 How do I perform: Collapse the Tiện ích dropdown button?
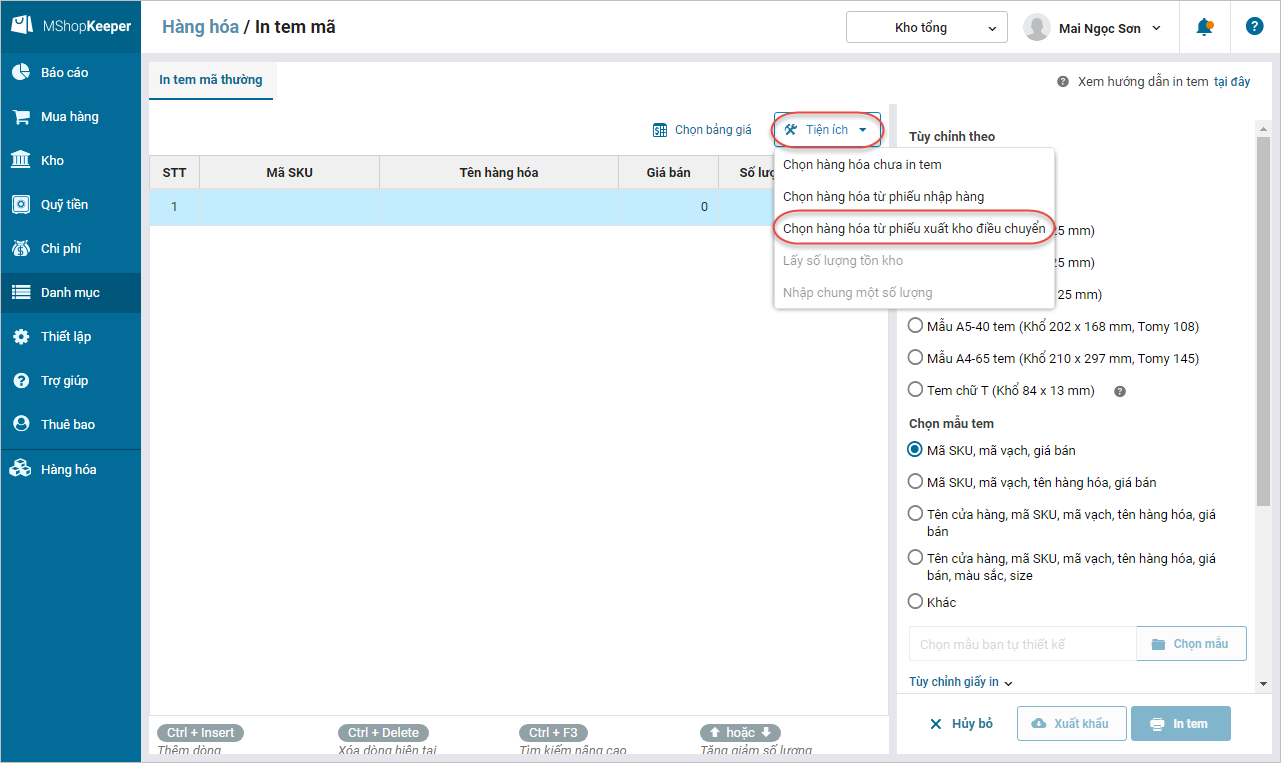827,130
